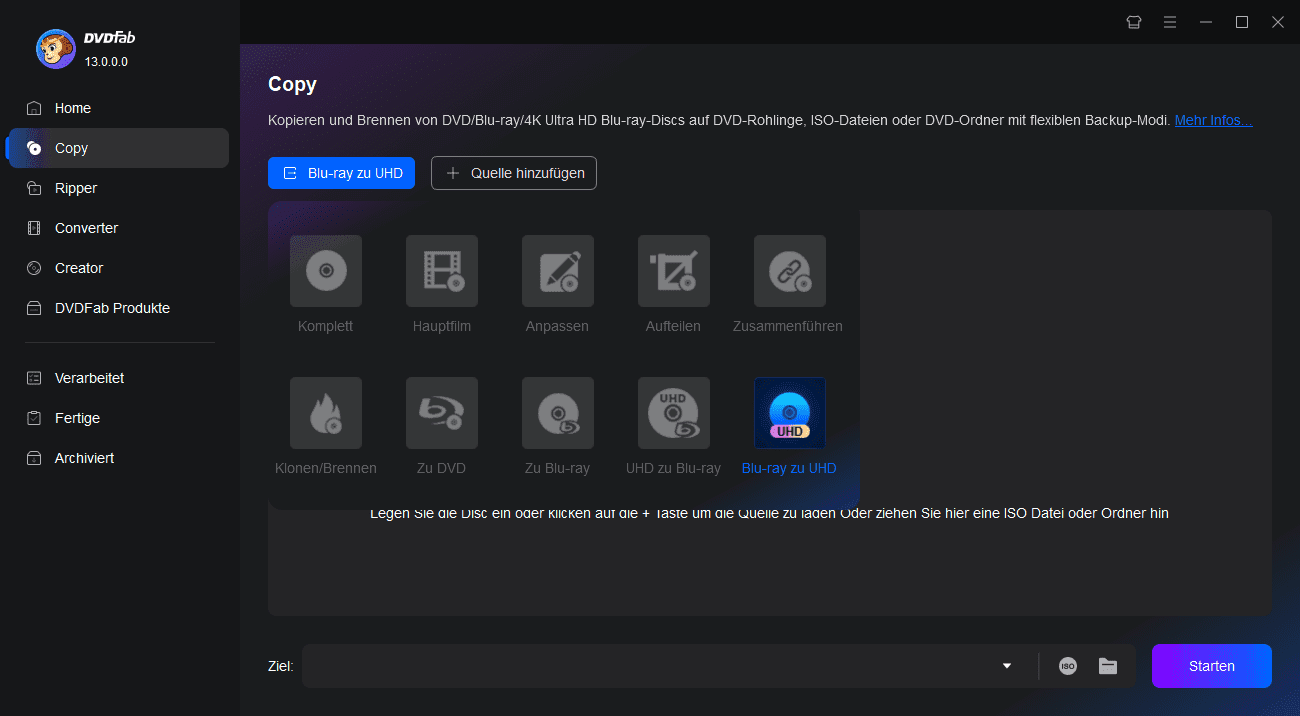Open the Creator module
Screen dimensions: 1300x716
coord(118,268)
